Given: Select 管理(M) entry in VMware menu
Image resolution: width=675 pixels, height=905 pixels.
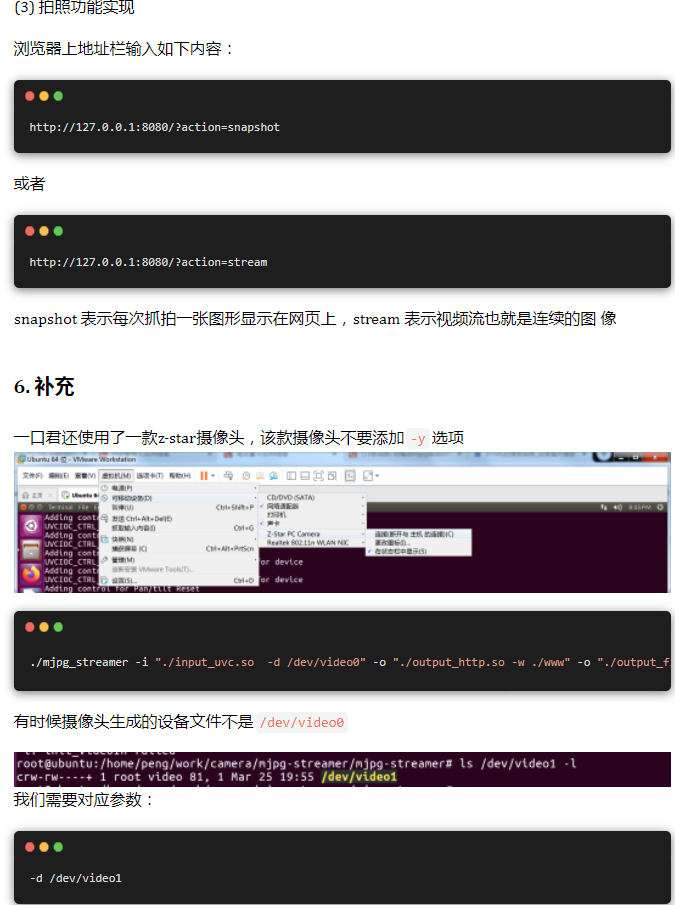Looking at the screenshot, I should 178,560.
